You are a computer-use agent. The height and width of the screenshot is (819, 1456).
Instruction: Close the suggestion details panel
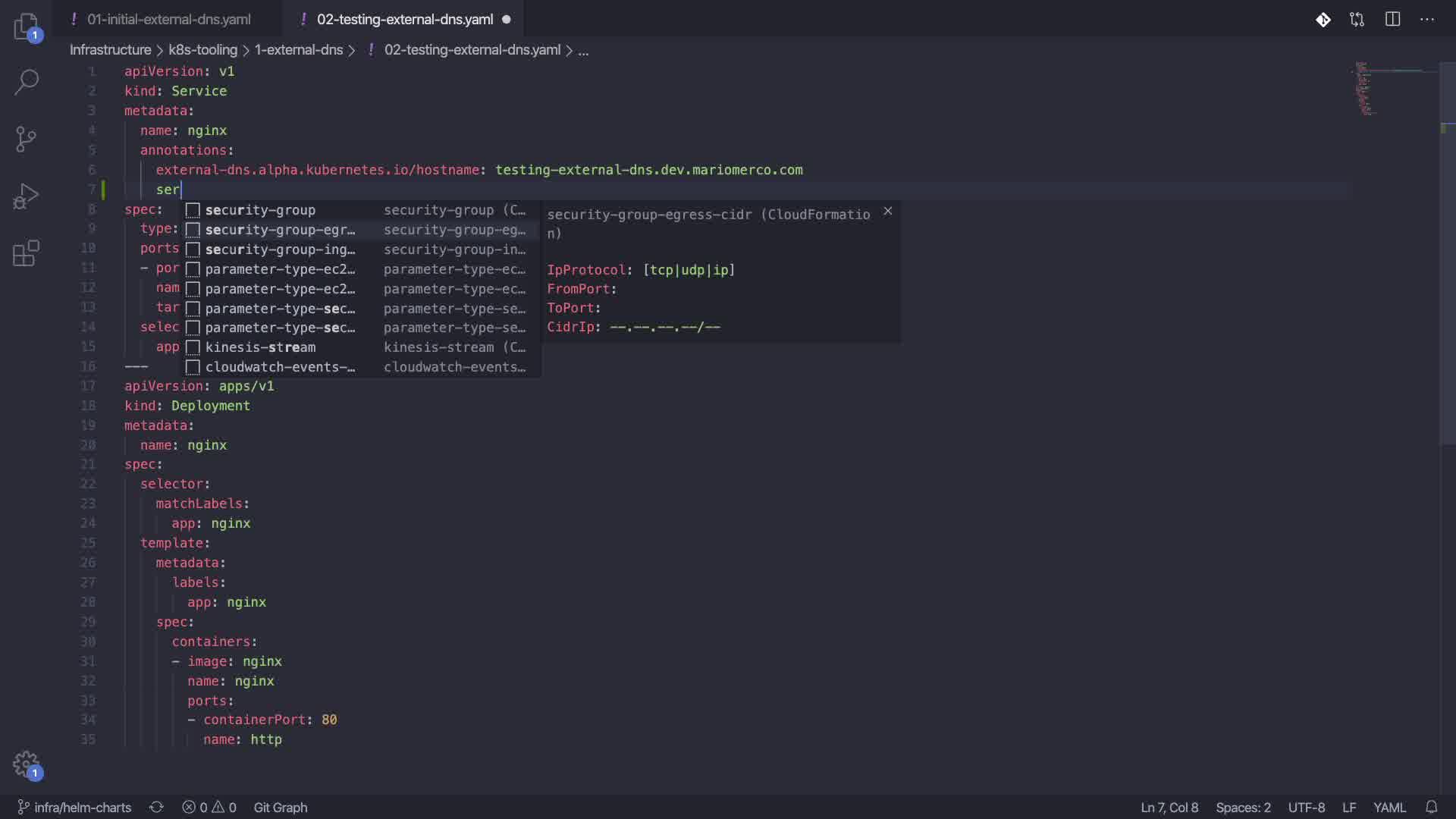887,212
